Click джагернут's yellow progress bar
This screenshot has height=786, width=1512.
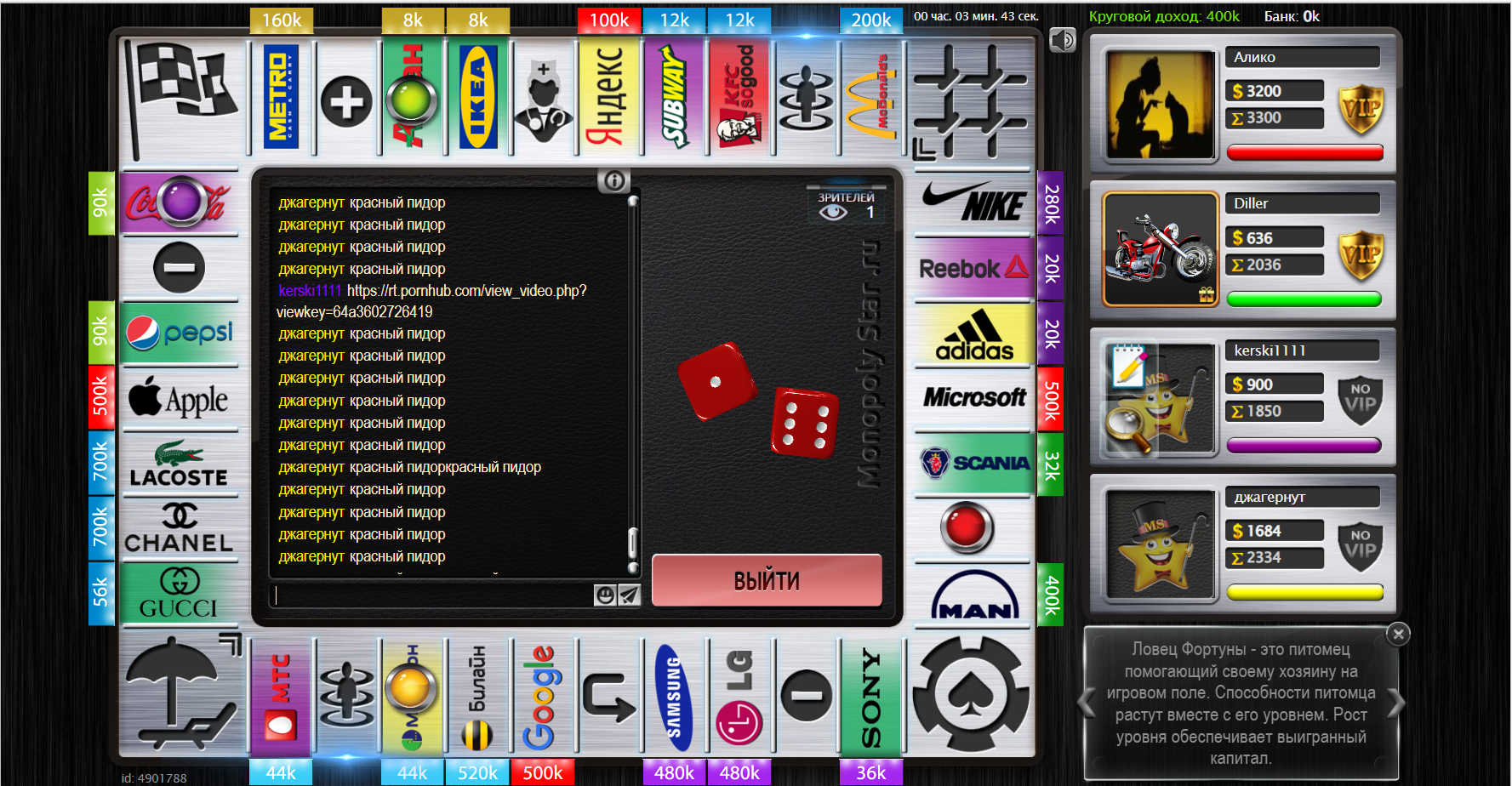(x=1304, y=592)
